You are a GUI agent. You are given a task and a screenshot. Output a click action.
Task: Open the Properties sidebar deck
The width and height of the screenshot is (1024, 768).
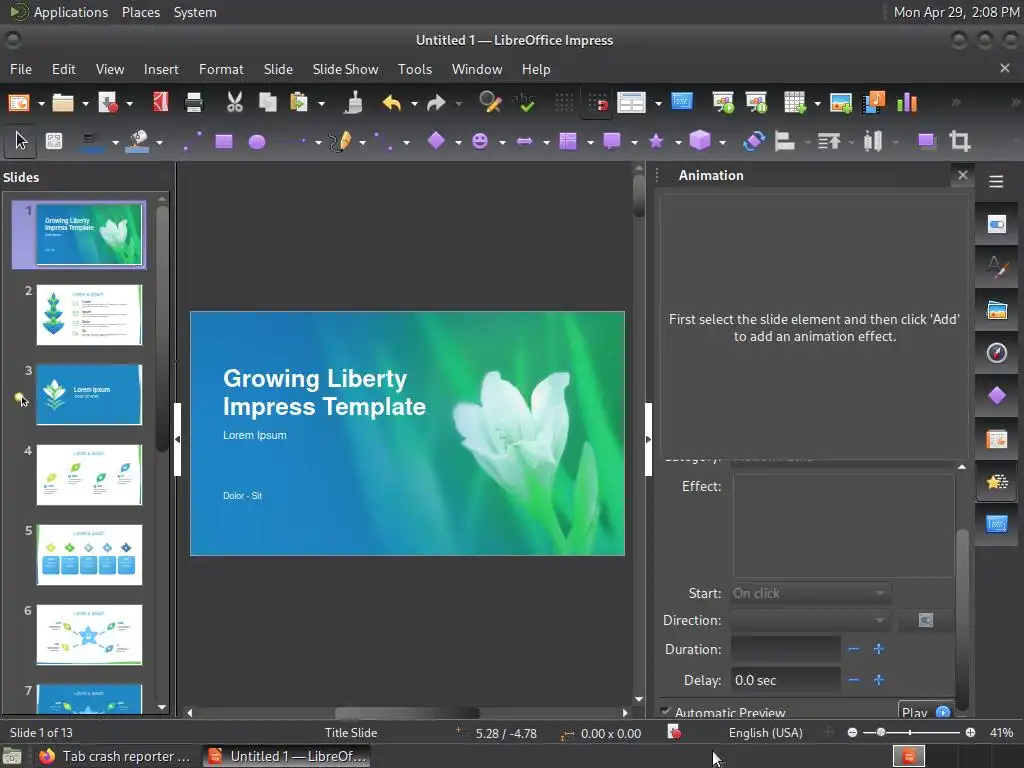coord(997,225)
